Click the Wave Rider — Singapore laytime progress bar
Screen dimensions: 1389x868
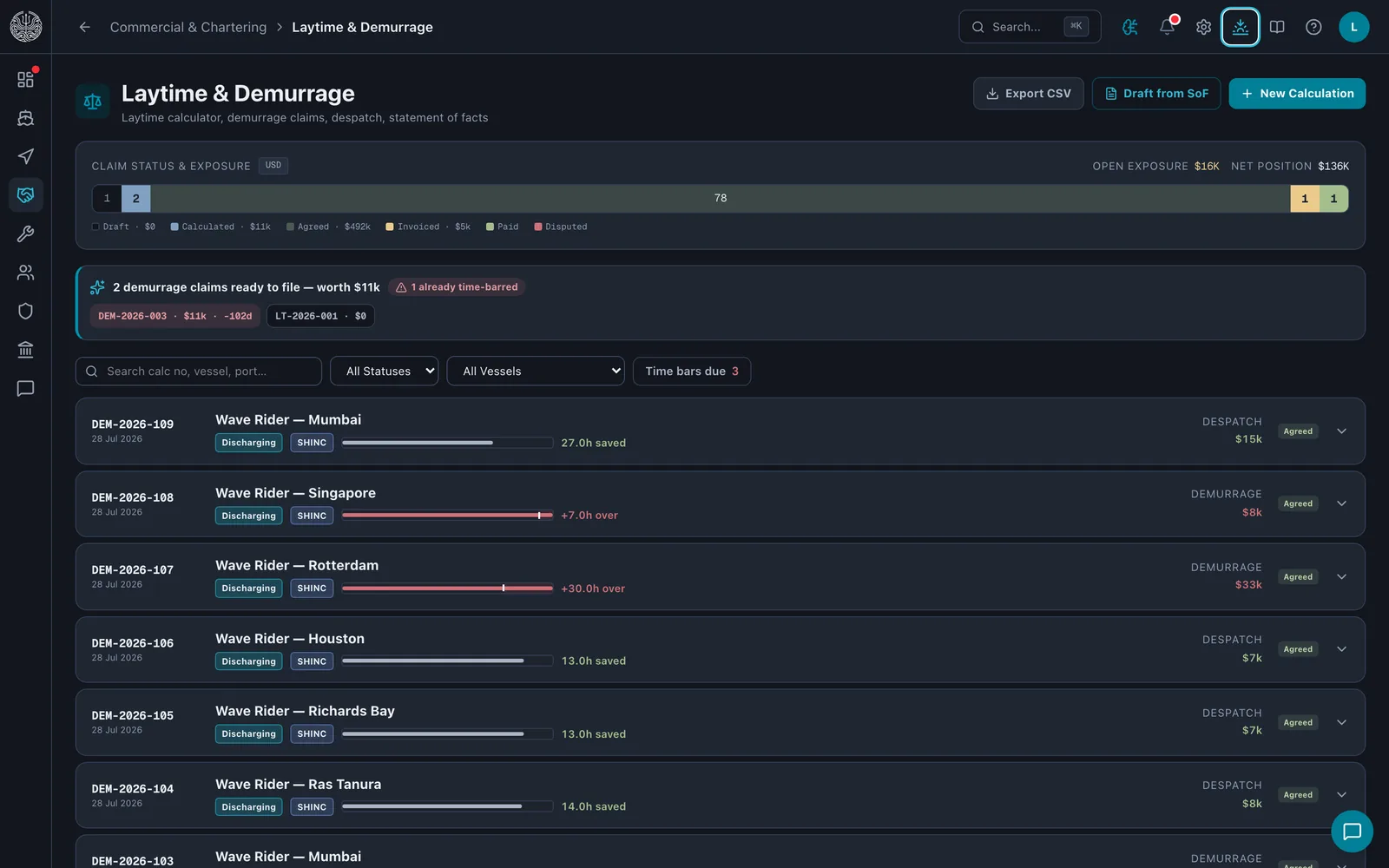click(447, 516)
